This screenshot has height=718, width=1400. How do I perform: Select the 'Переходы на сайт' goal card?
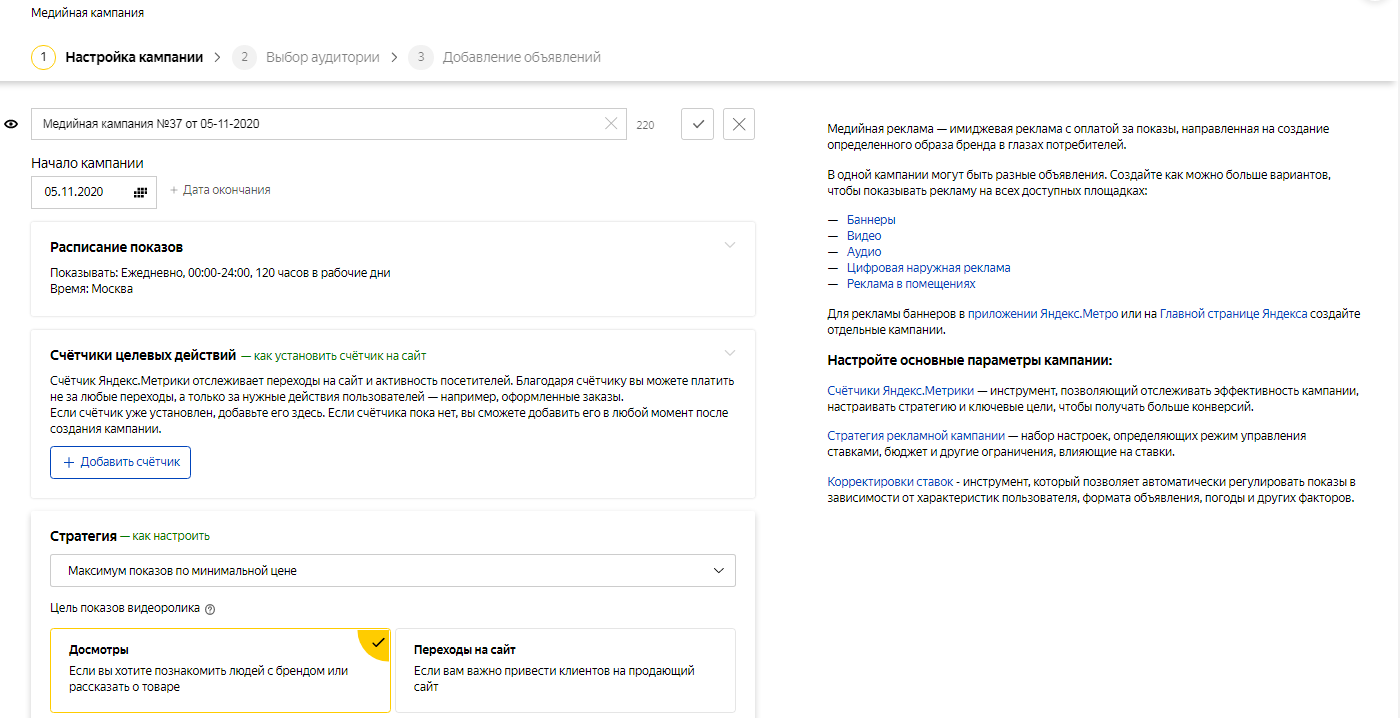click(x=566, y=670)
